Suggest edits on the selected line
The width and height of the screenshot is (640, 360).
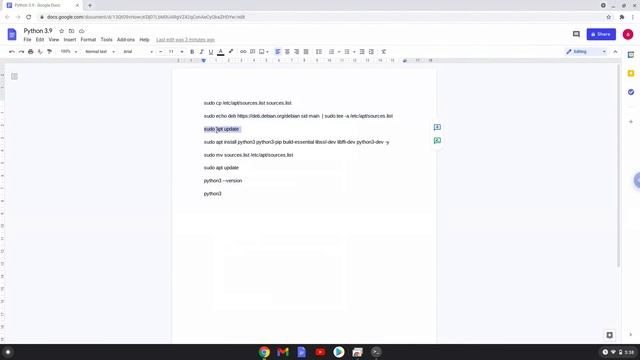tap(437, 141)
